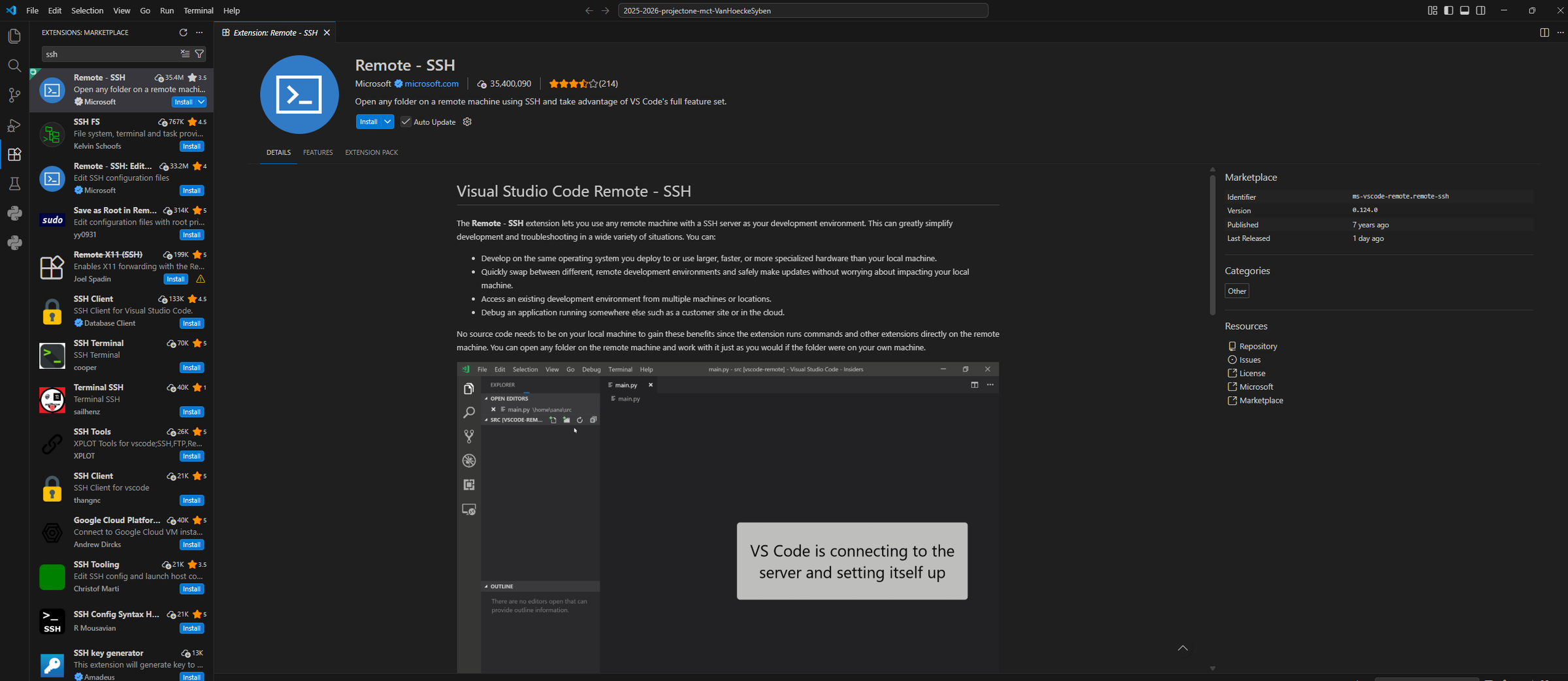Click the VS Code demo screenshot
This screenshot has width=1568, height=681.
pos(728,518)
